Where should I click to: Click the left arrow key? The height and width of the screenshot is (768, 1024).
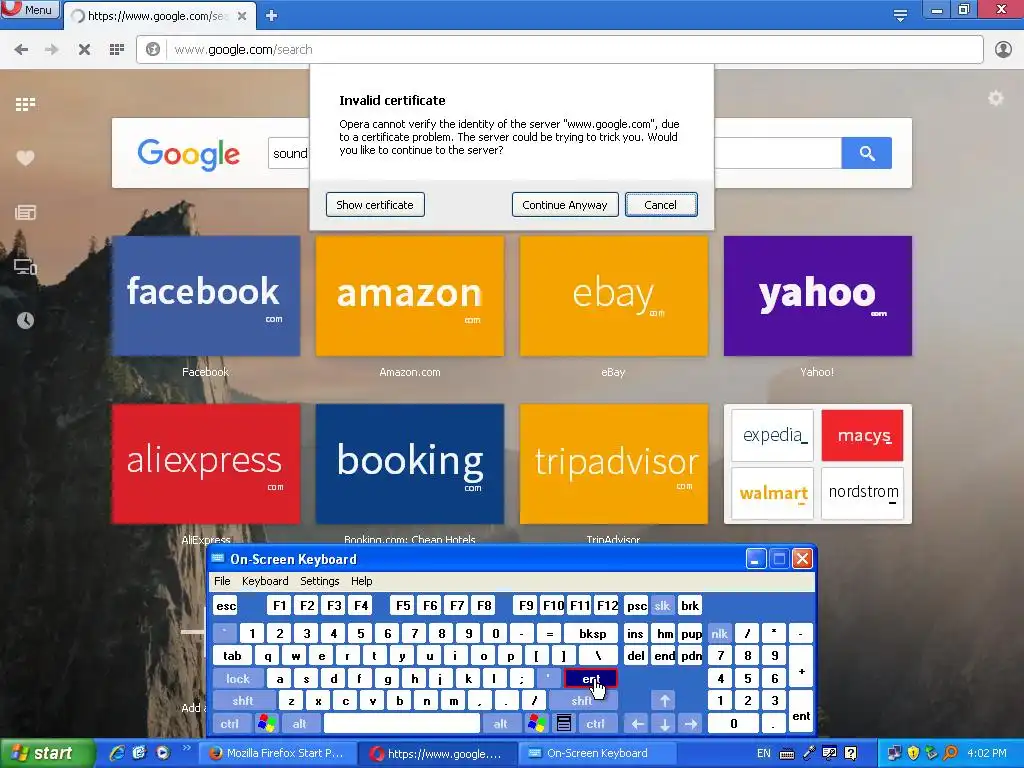click(x=637, y=724)
